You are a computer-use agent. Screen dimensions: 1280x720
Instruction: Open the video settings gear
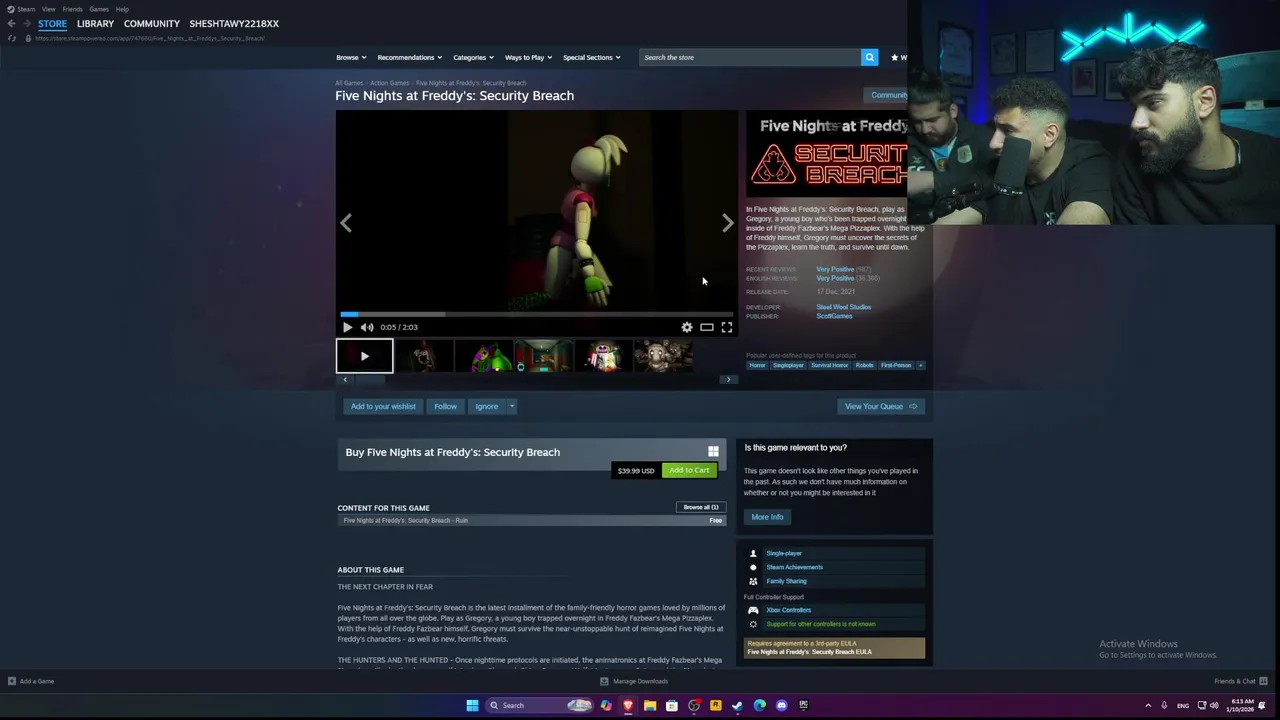click(687, 327)
